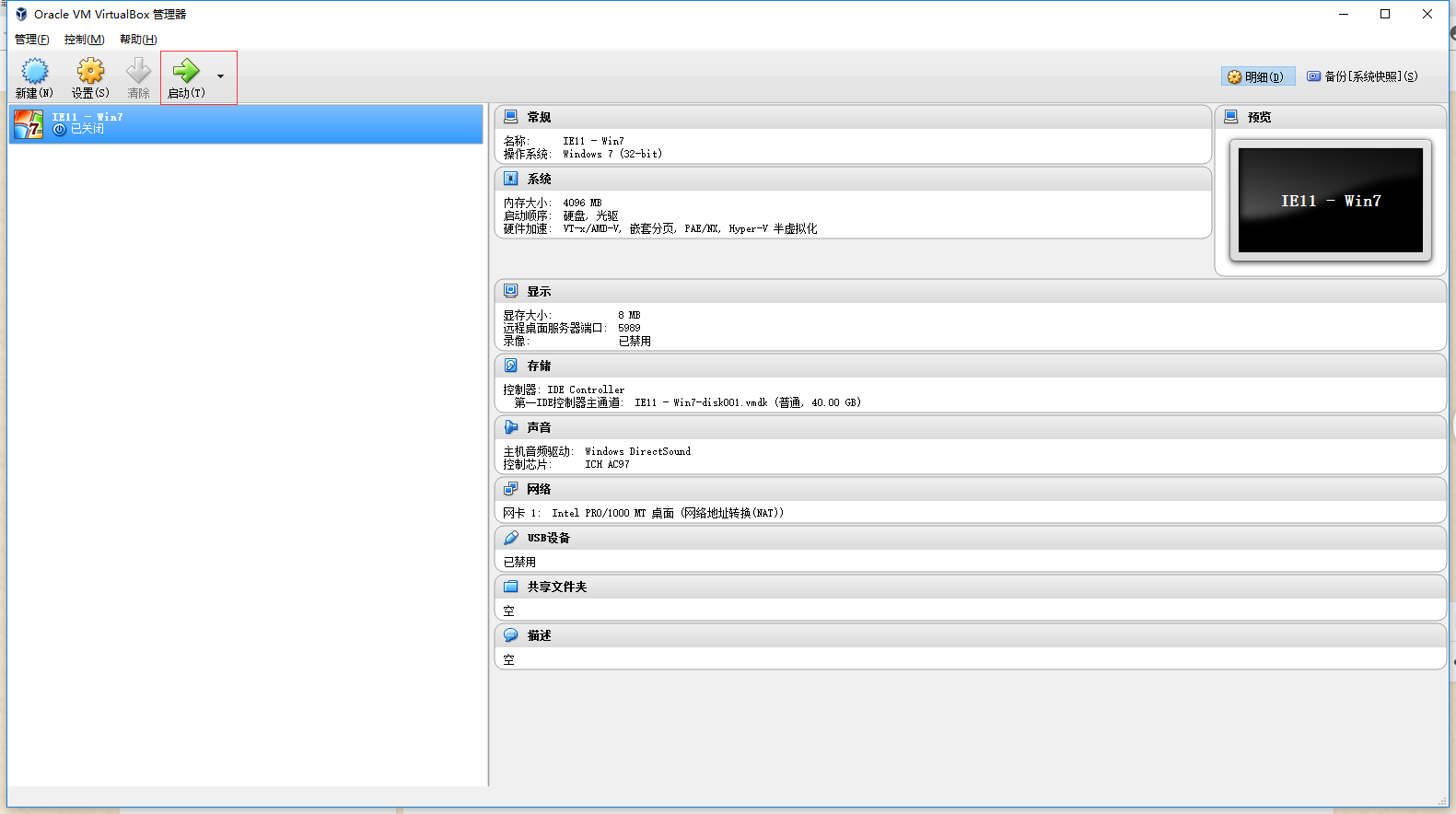Image resolution: width=1456 pixels, height=814 pixels.
Task: Click the 预览 preview header label
Action: (1259, 117)
